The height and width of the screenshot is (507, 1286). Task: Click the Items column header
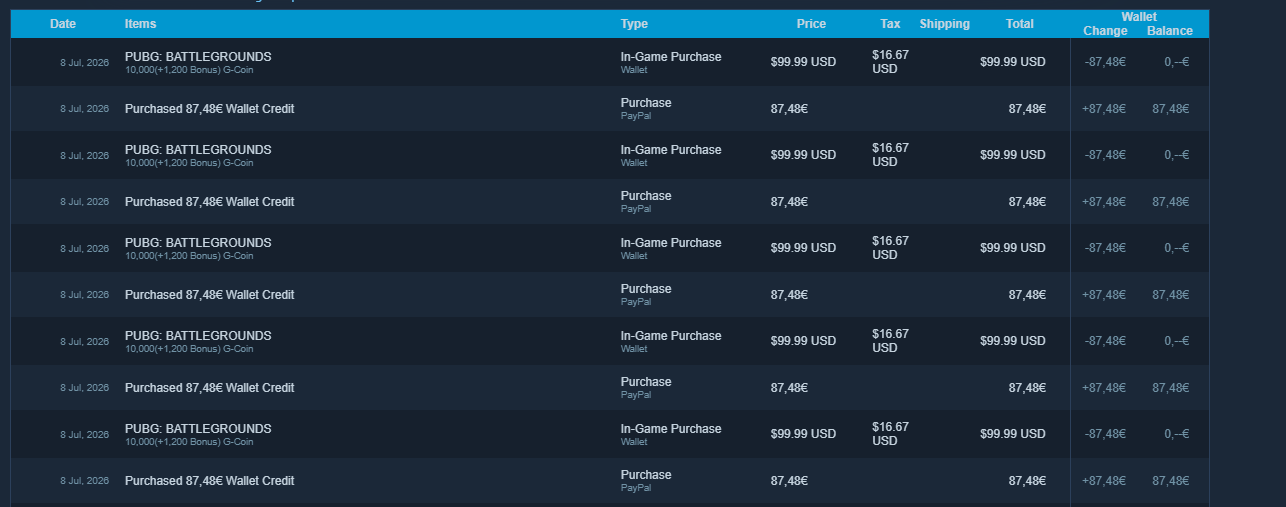click(140, 24)
